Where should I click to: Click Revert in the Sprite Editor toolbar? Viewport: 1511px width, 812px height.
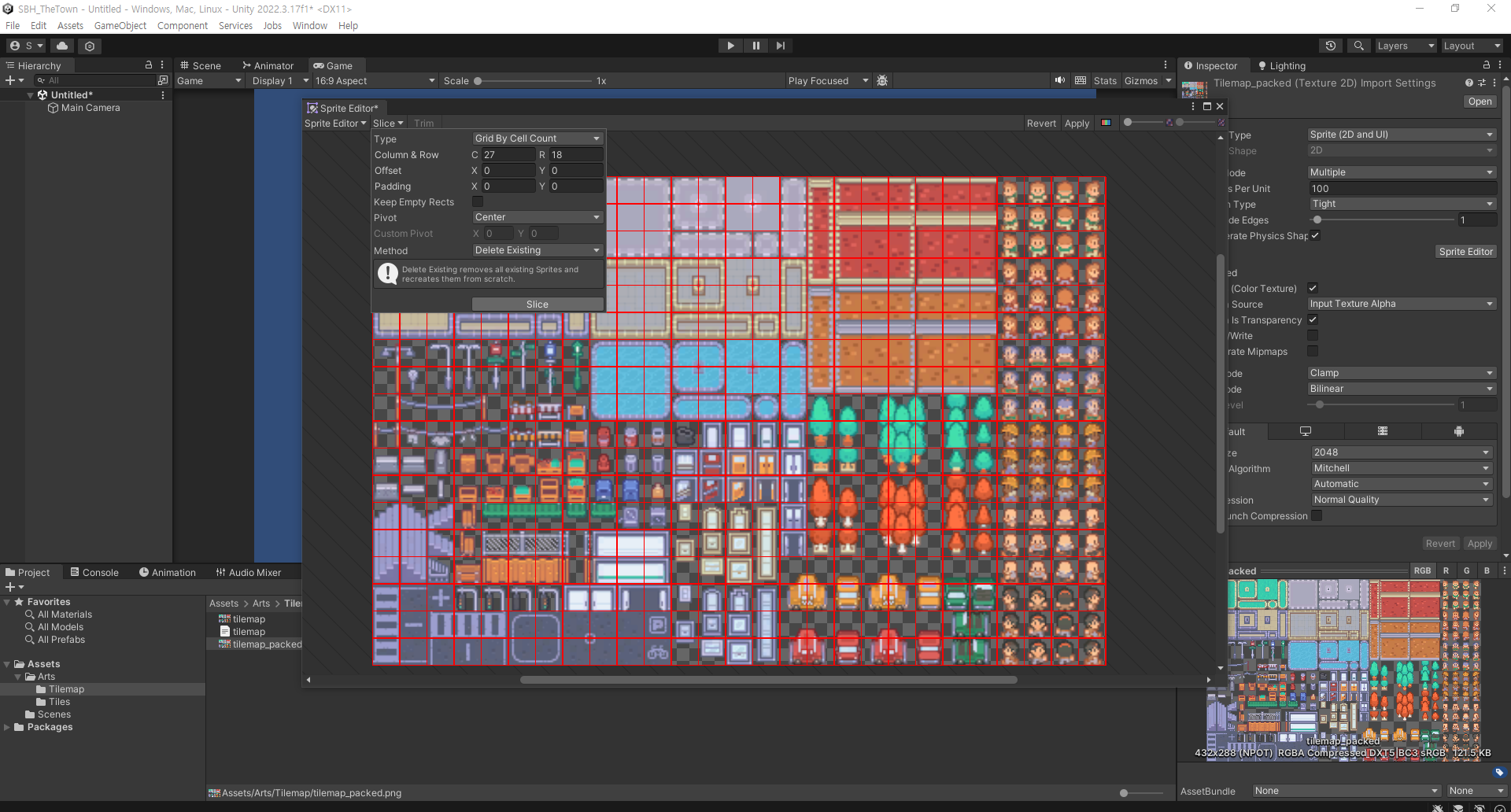click(1041, 124)
